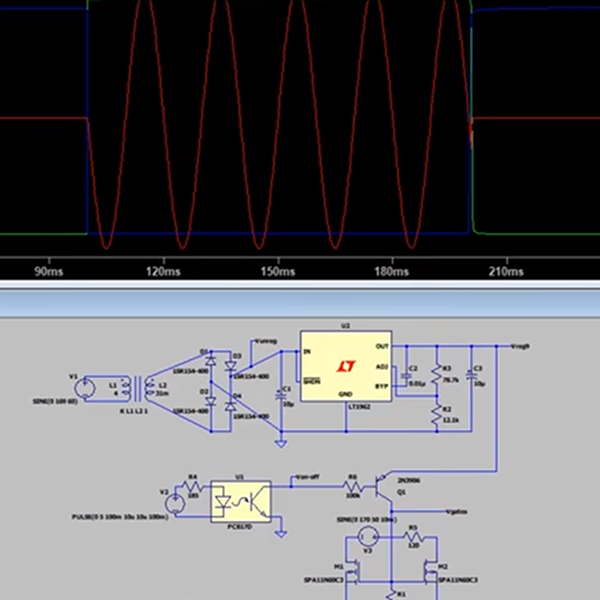The width and height of the screenshot is (600, 600).
Task: Select the V2 pulse voltage source symbol
Action: (175, 504)
